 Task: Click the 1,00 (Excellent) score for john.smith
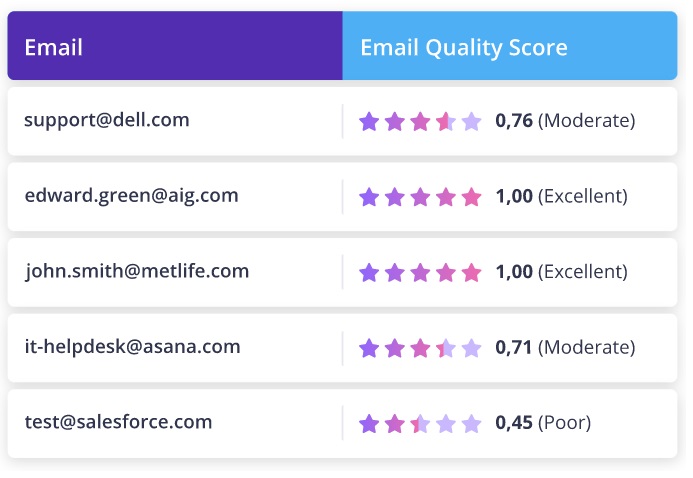click(x=562, y=272)
